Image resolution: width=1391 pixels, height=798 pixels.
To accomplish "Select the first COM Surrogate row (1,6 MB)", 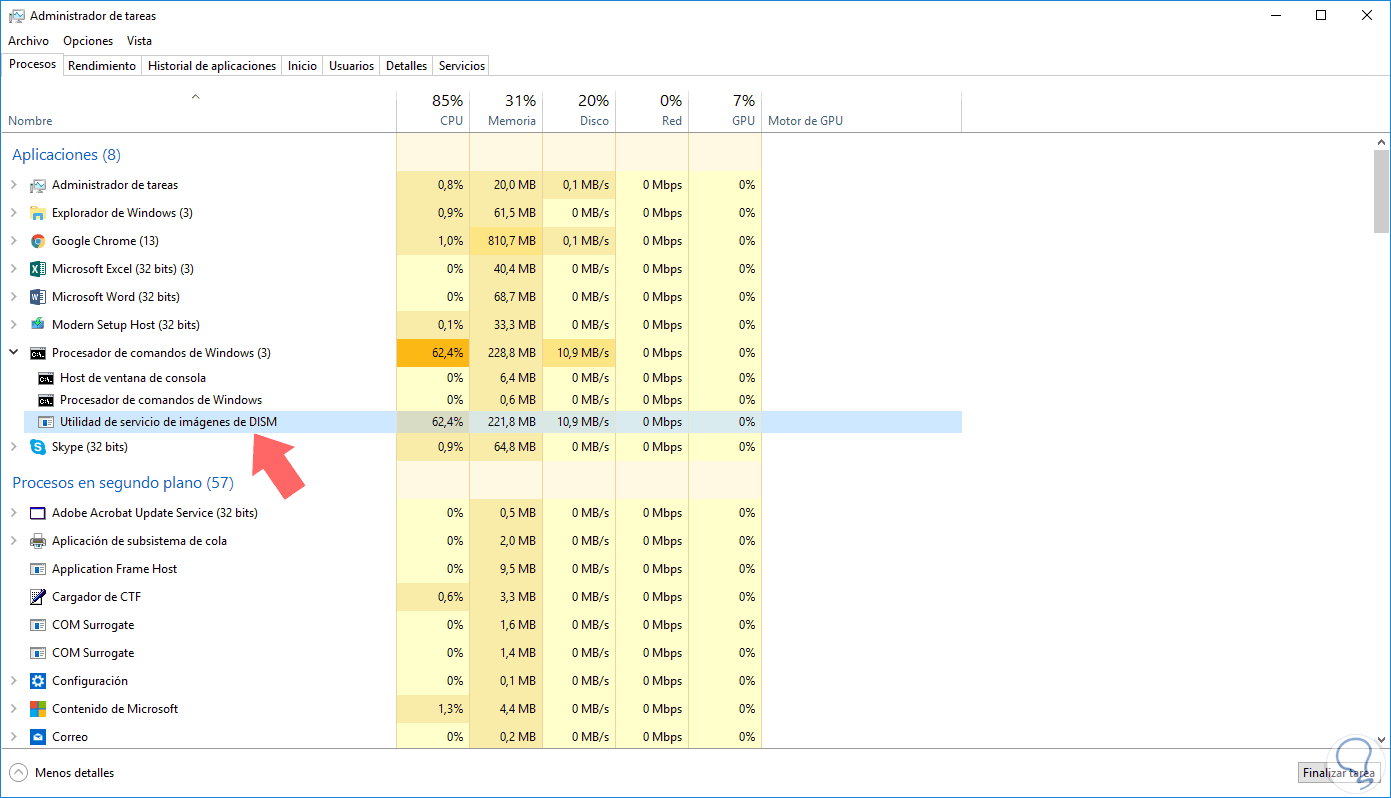I will pos(481,625).
